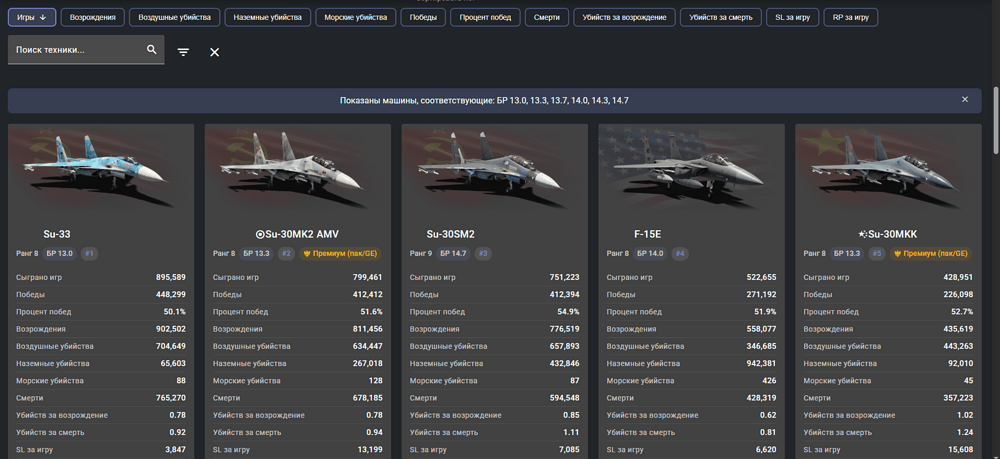Select the RP за игру sort chip

tap(851, 17)
